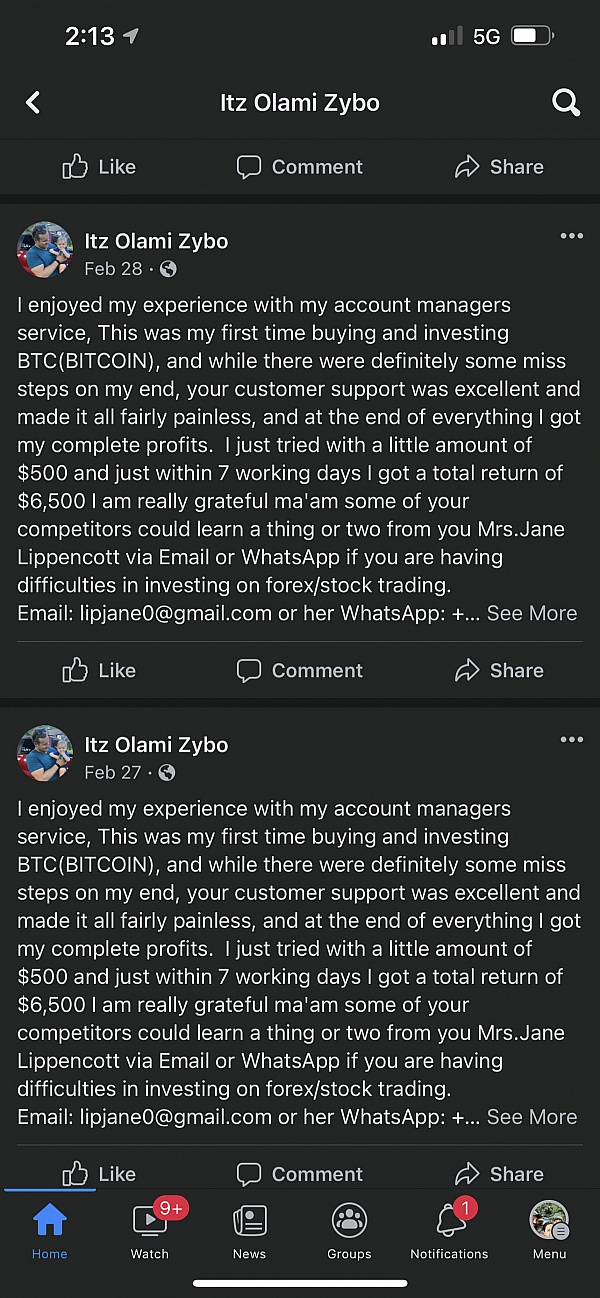This screenshot has height=1298, width=600.
Task: Comment on the Feb 27 post
Action: [299, 1173]
